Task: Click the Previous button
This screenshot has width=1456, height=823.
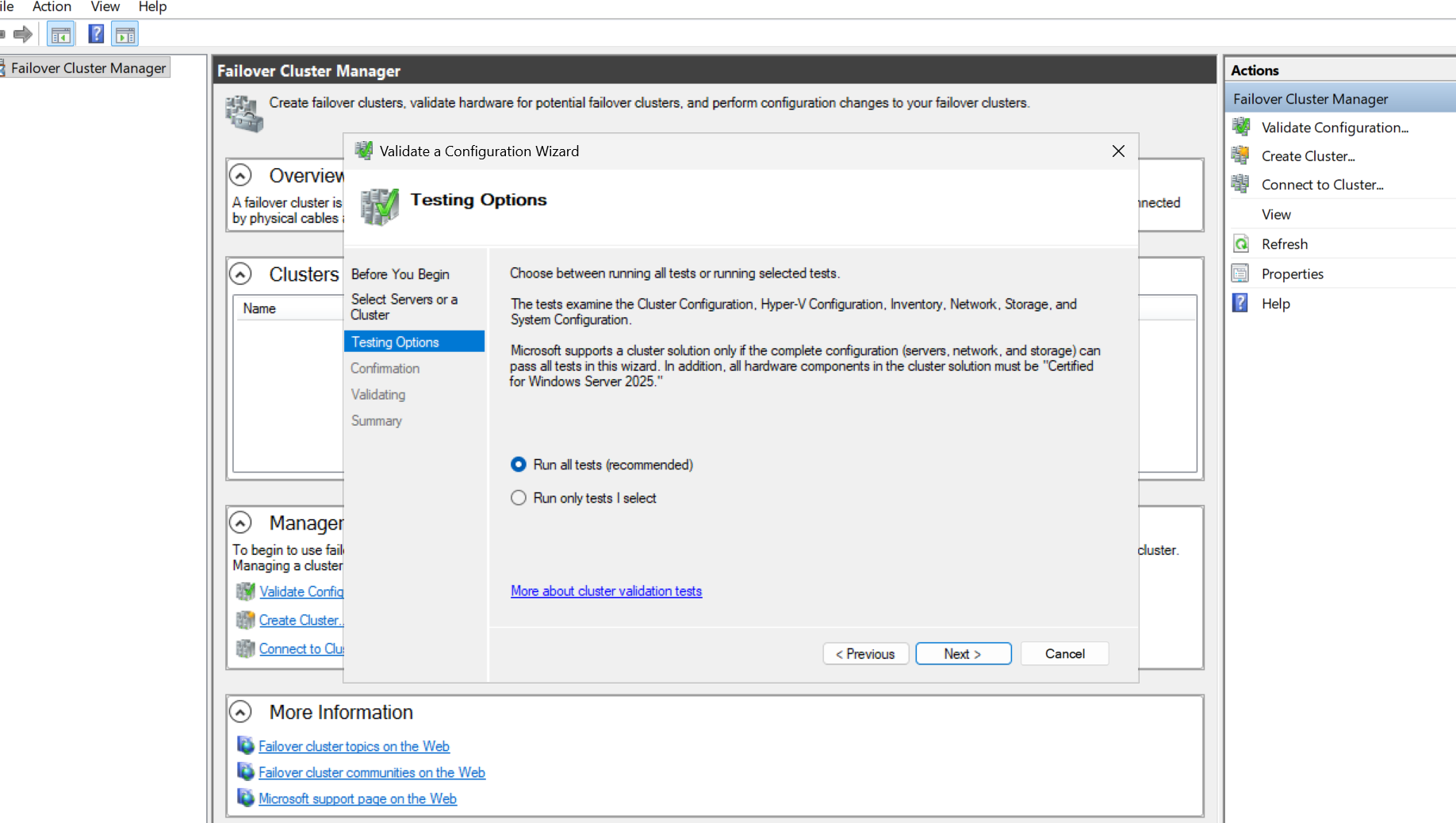Action: pos(865,653)
